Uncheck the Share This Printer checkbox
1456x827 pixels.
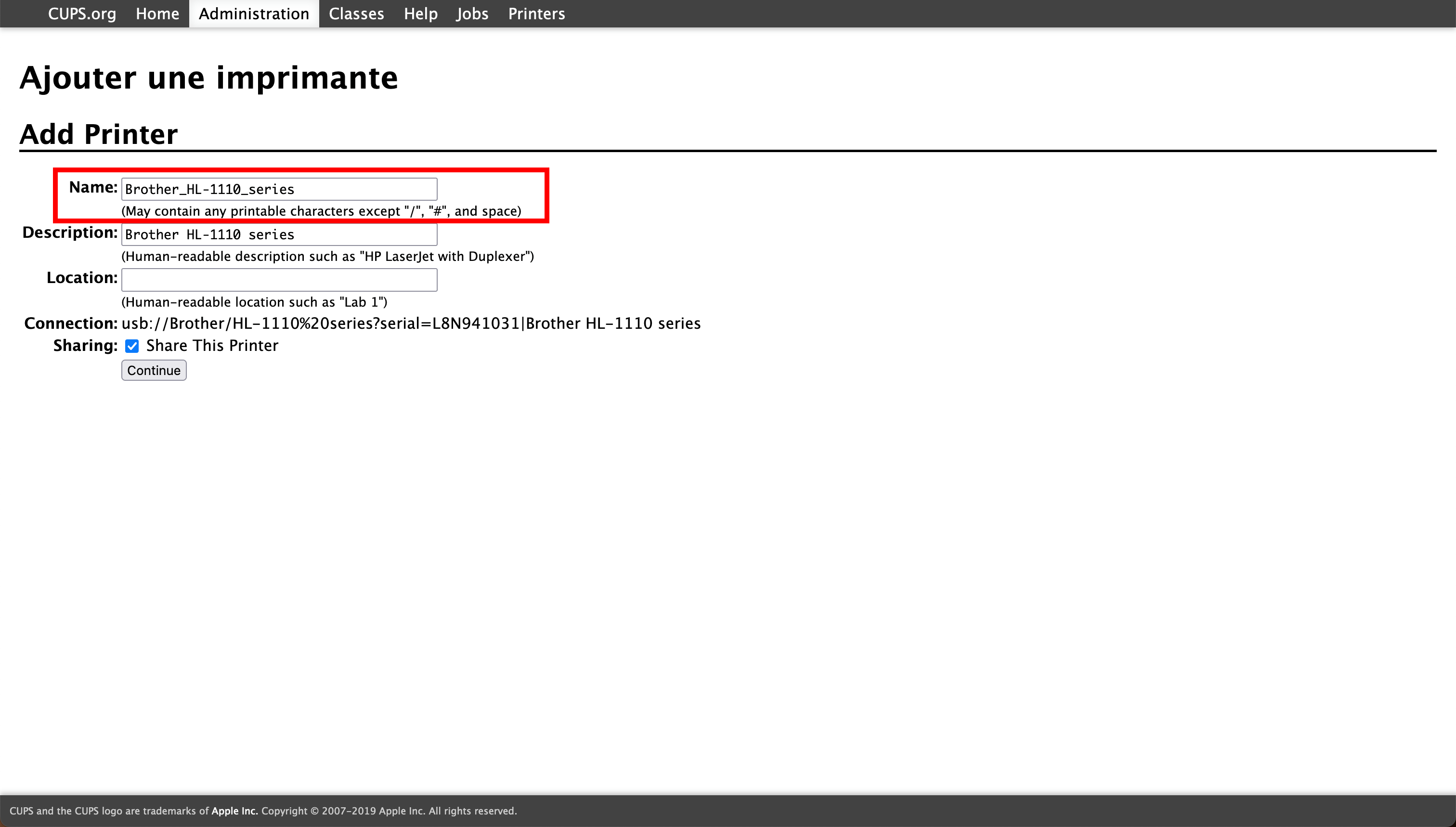(132, 346)
